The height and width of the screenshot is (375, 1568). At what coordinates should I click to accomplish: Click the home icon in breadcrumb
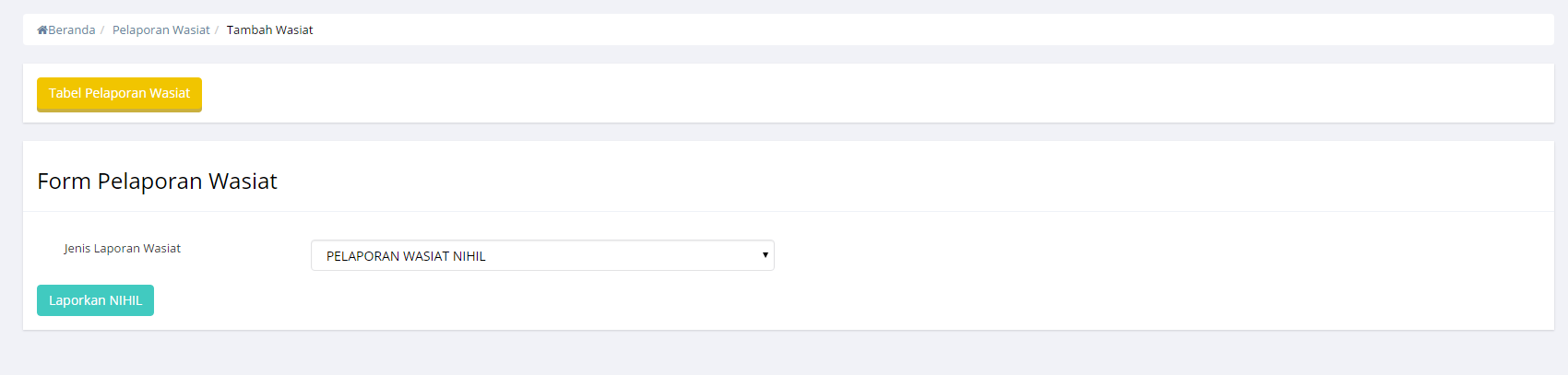click(x=42, y=30)
